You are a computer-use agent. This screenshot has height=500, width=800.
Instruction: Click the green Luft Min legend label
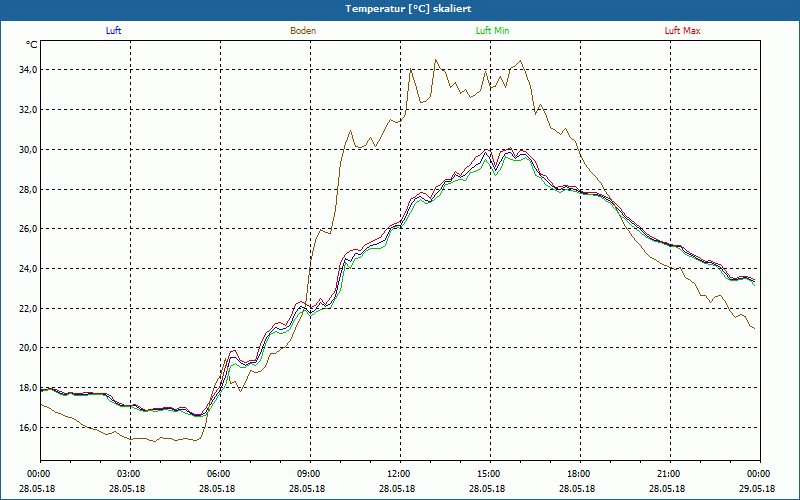tap(492, 31)
